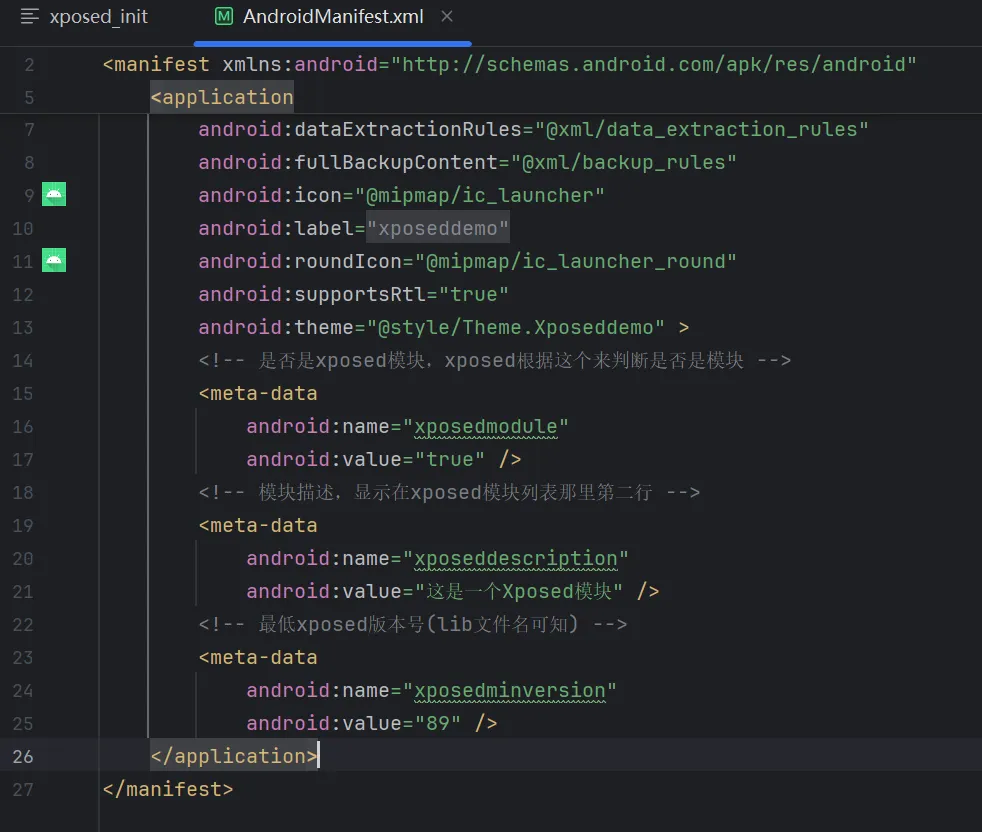Click the @mipmap/ic_launcher_round value

tap(576, 261)
